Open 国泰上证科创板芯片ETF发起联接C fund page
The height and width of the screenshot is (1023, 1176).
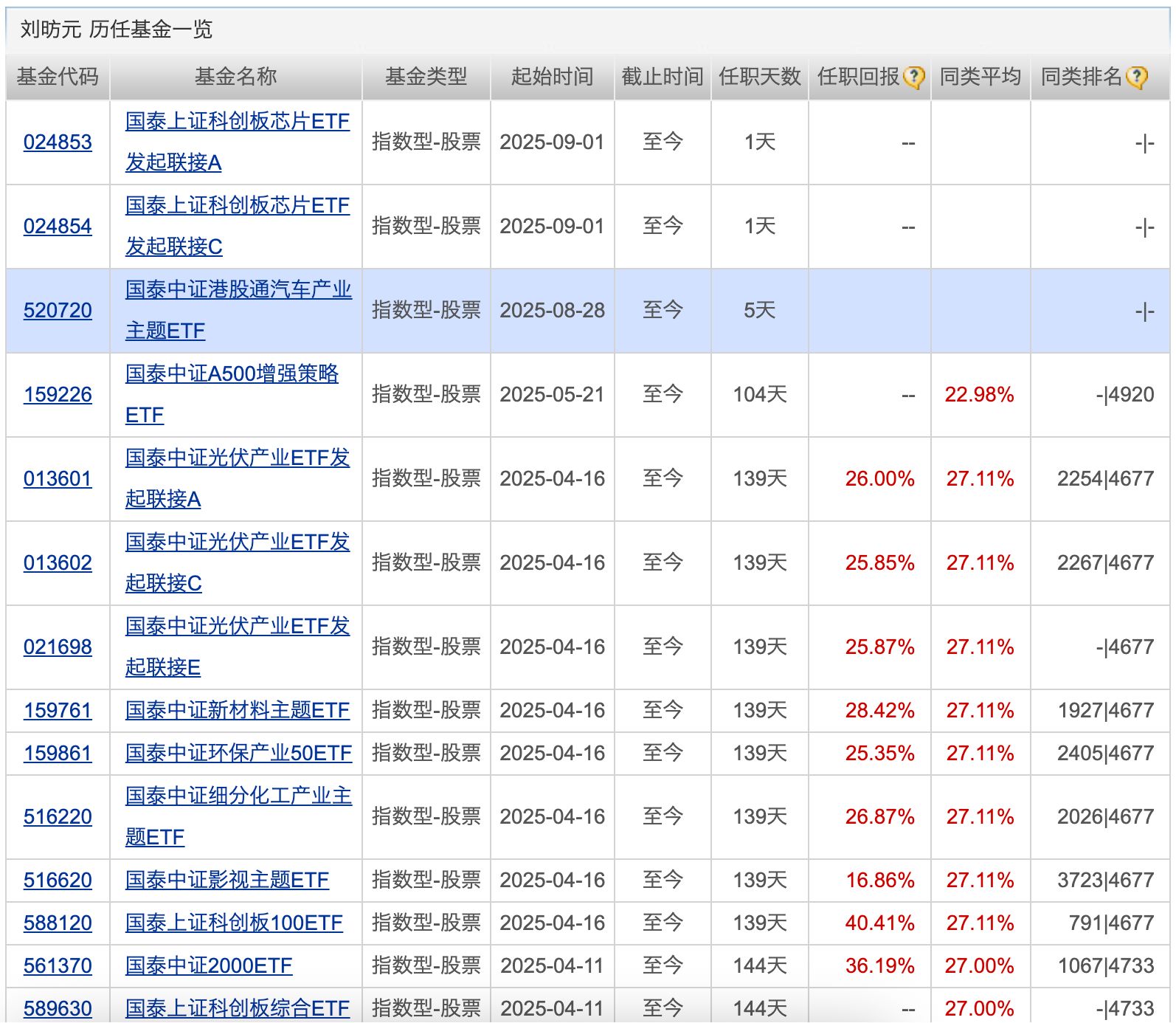click(237, 206)
